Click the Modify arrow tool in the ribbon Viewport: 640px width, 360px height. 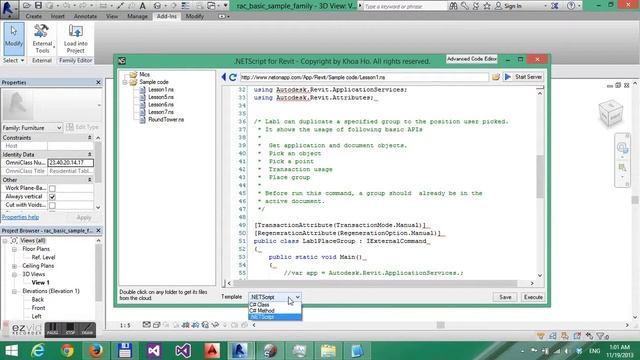(13, 38)
